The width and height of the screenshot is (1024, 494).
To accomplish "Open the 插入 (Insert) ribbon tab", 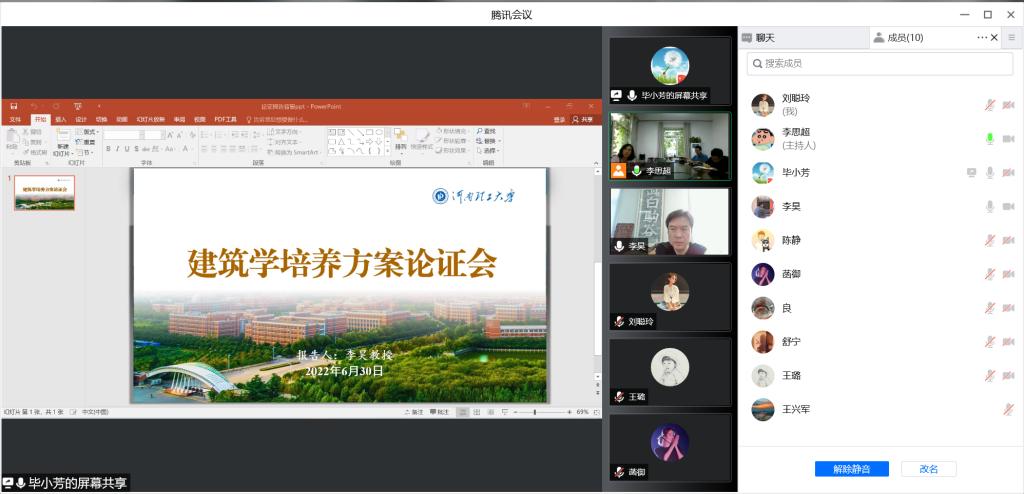I will click(61, 119).
